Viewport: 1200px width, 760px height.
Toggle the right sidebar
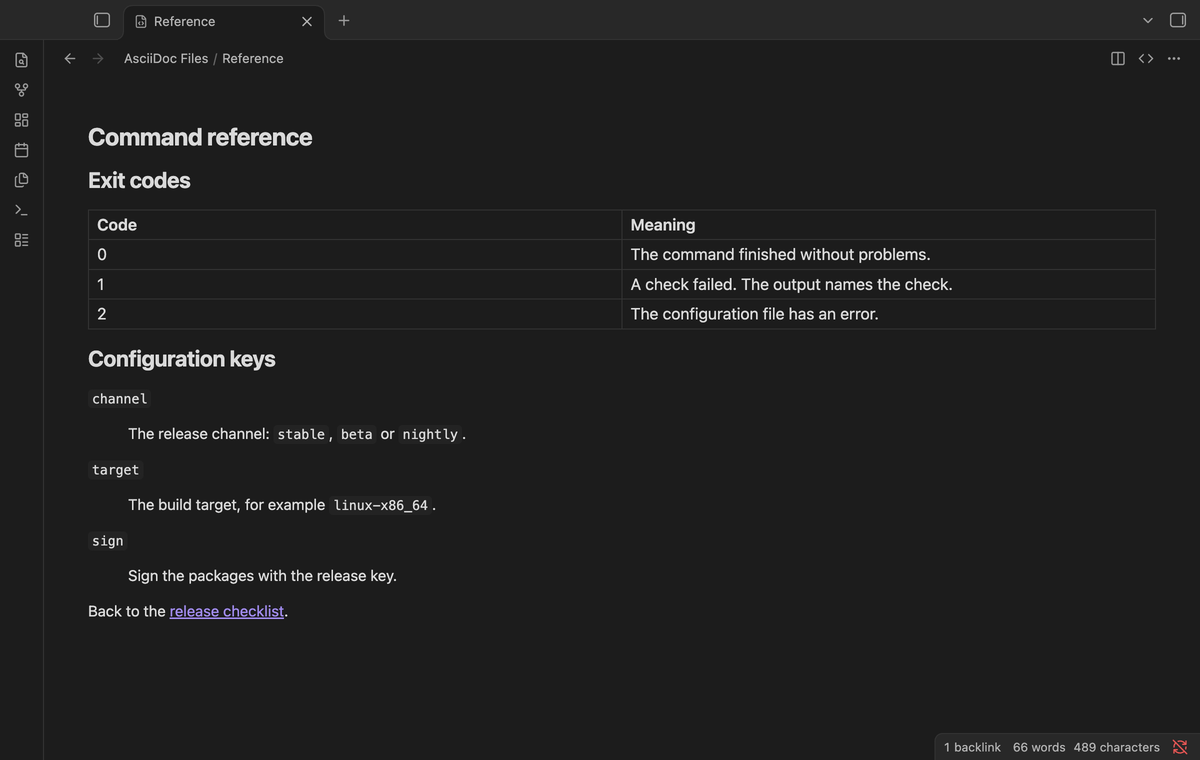click(x=1178, y=20)
